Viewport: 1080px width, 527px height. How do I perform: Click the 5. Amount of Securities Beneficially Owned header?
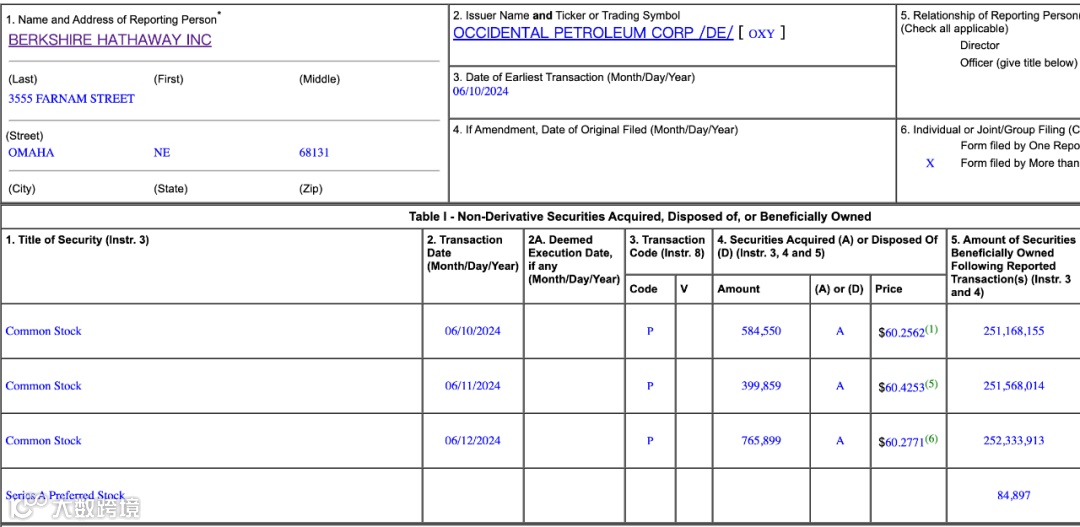1013,266
